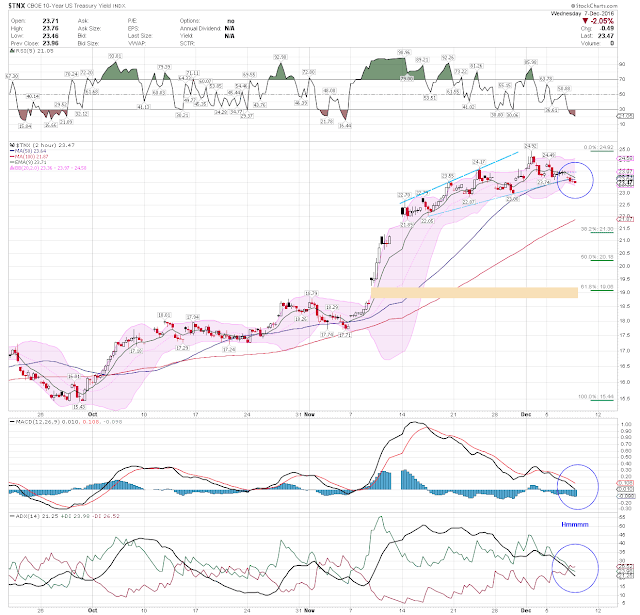The width and height of the screenshot is (640, 615).
Task: Click the orange support zone rectangle
Action: click(x=474, y=293)
